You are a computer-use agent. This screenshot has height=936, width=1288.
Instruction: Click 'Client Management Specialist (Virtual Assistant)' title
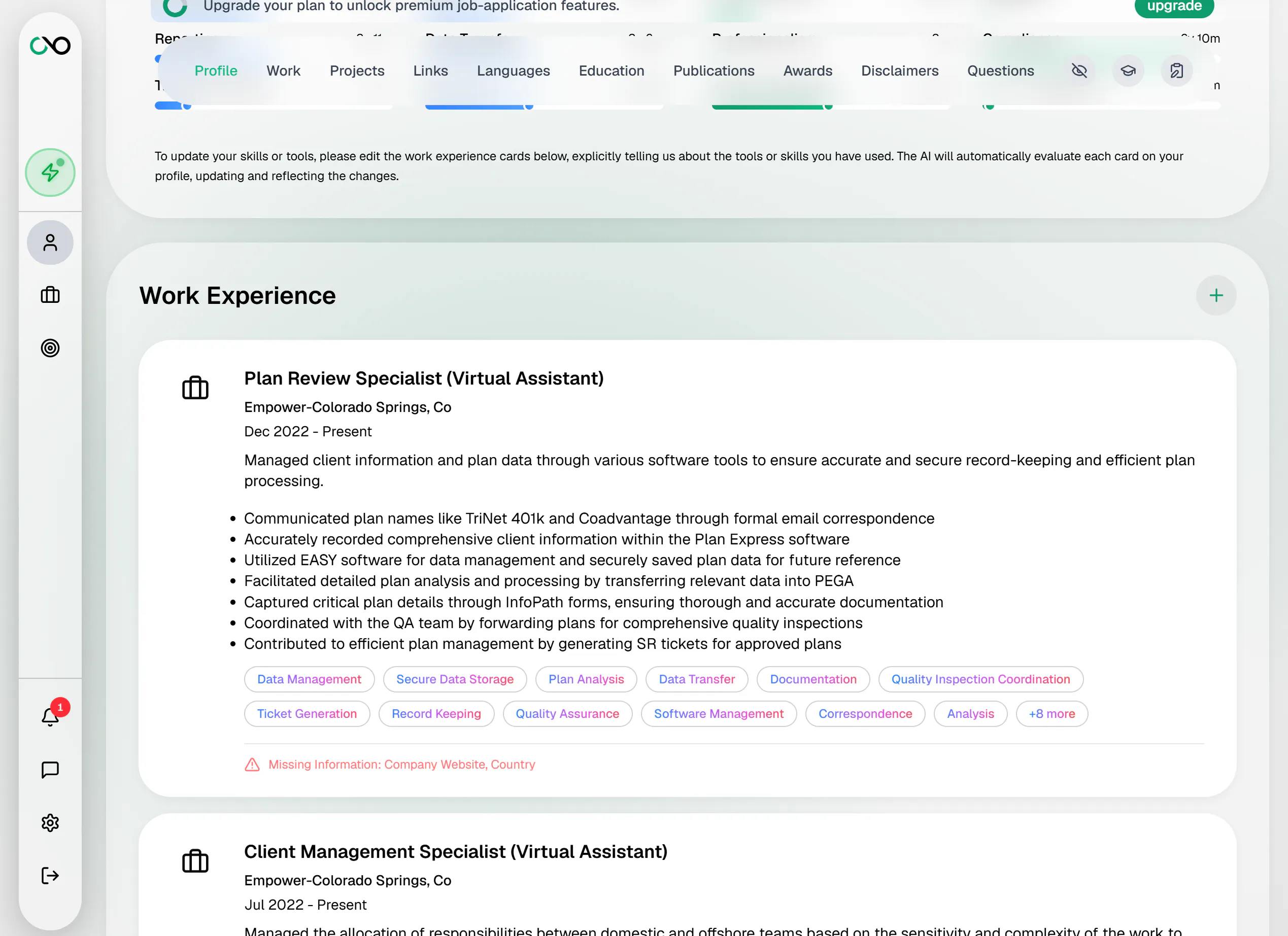pyautogui.click(x=455, y=852)
